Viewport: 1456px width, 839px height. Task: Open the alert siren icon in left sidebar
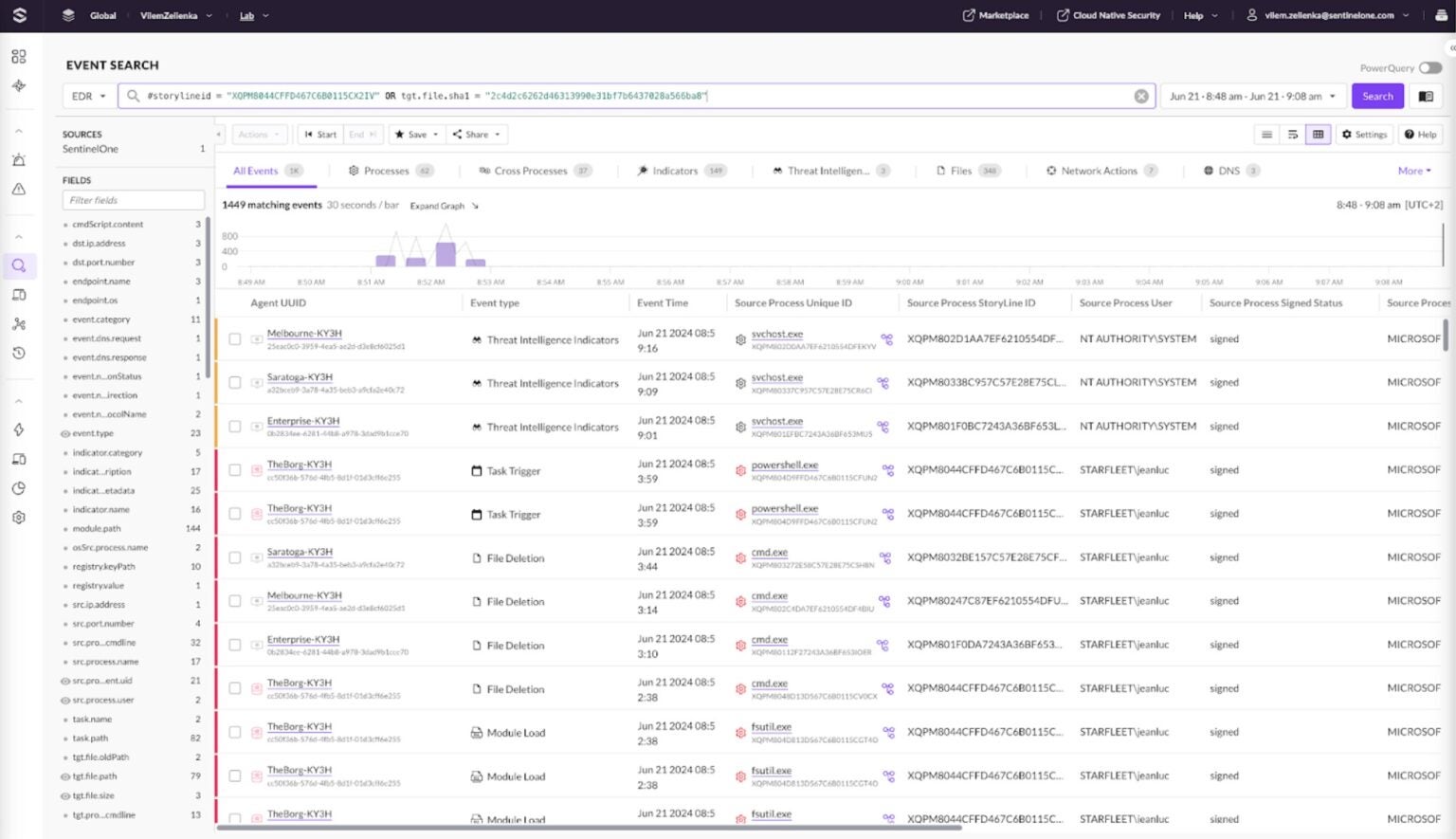[19, 160]
